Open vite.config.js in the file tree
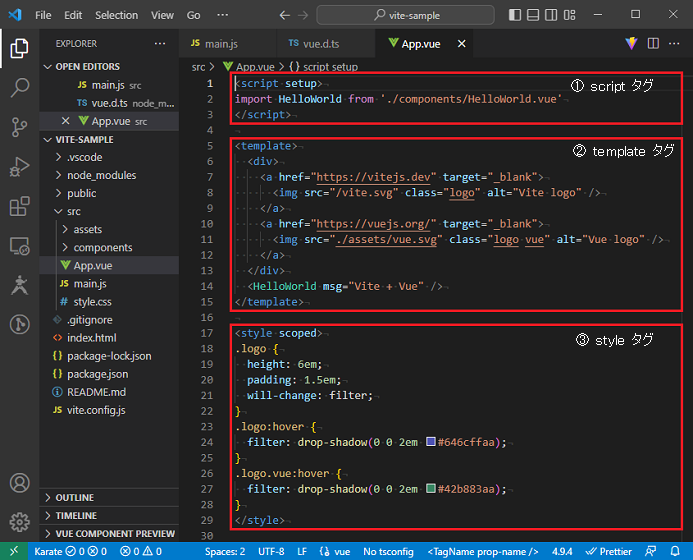 [96, 410]
